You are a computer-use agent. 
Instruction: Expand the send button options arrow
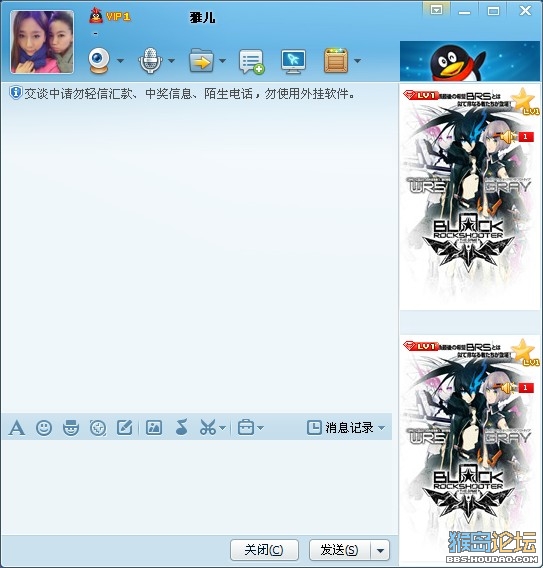[380, 550]
